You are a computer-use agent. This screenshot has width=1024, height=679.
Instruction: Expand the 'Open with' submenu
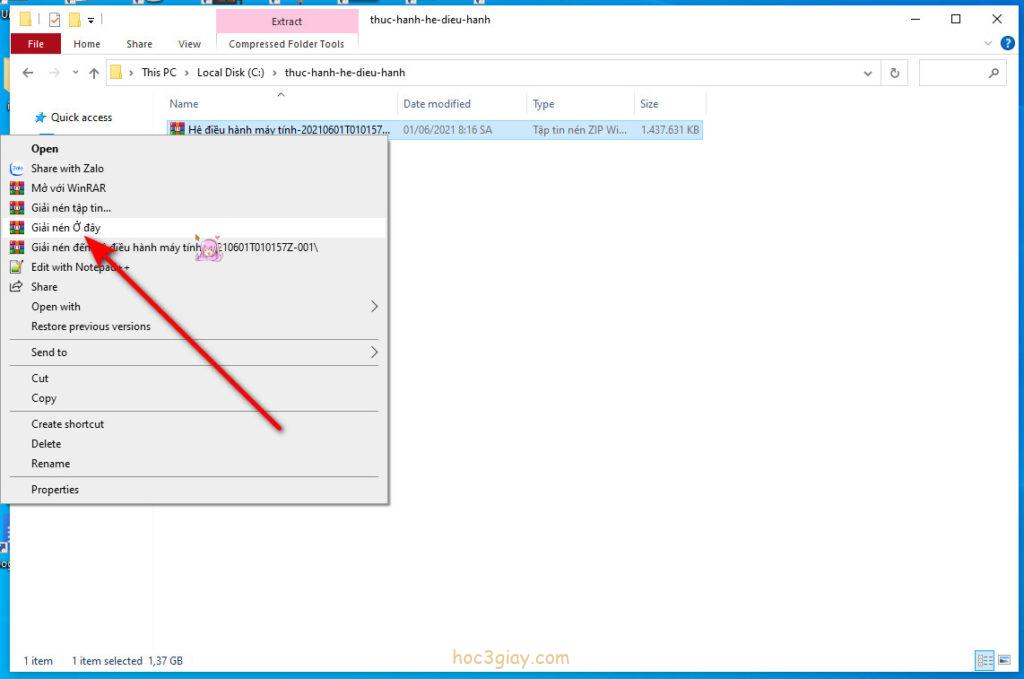374,307
